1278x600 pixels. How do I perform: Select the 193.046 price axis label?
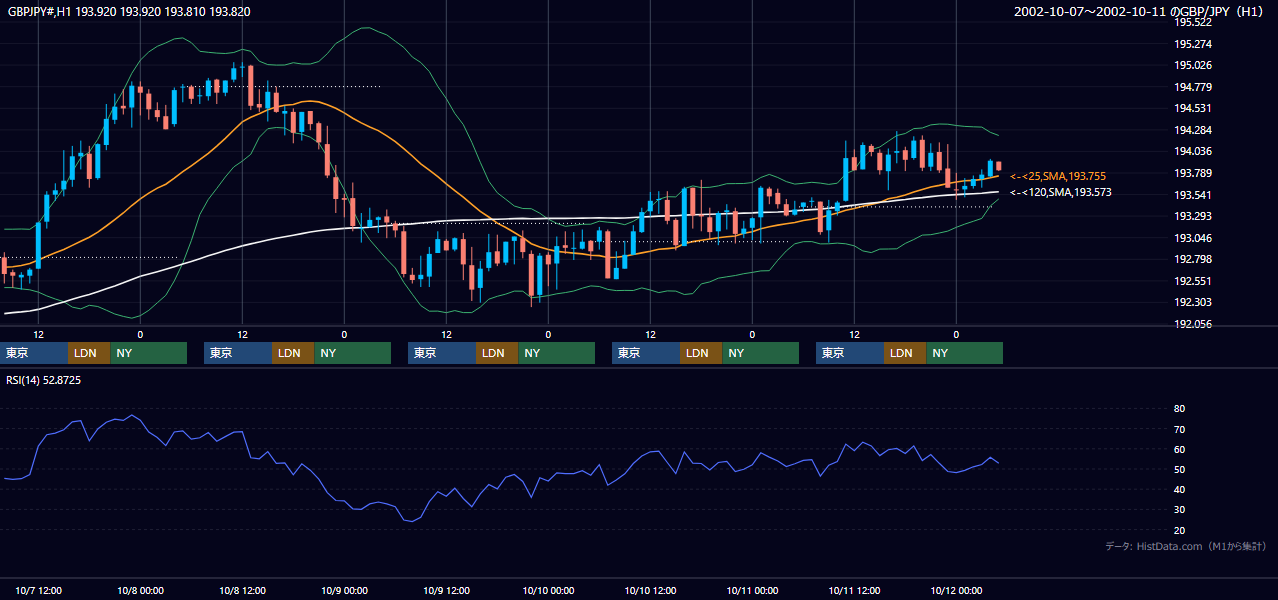click(x=1193, y=238)
